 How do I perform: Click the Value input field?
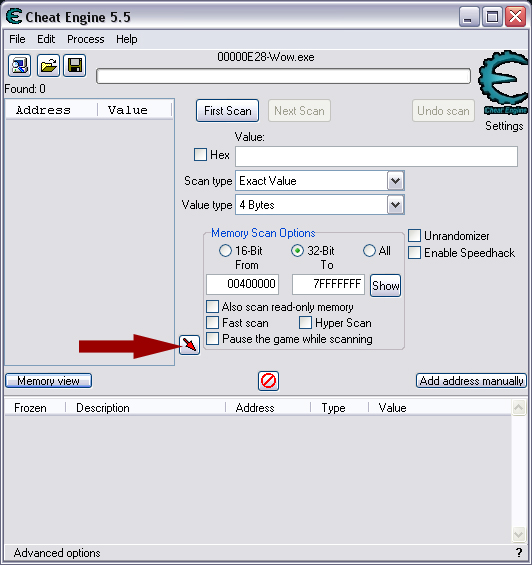pos(377,156)
